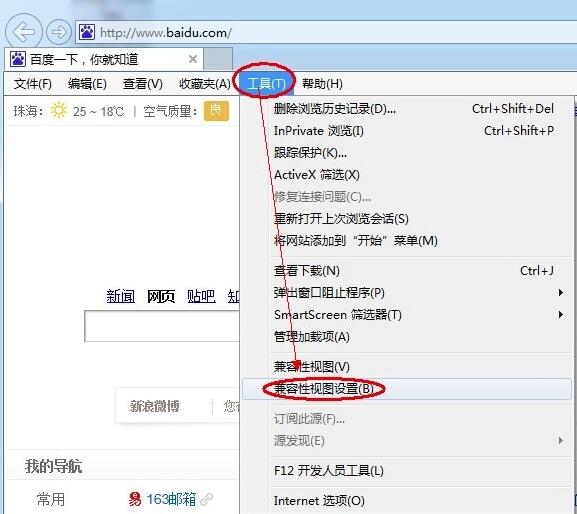Click the browser Back arrow button
Image resolution: width=577 pixels, height=514 pixels.
(x=24, y=32)
